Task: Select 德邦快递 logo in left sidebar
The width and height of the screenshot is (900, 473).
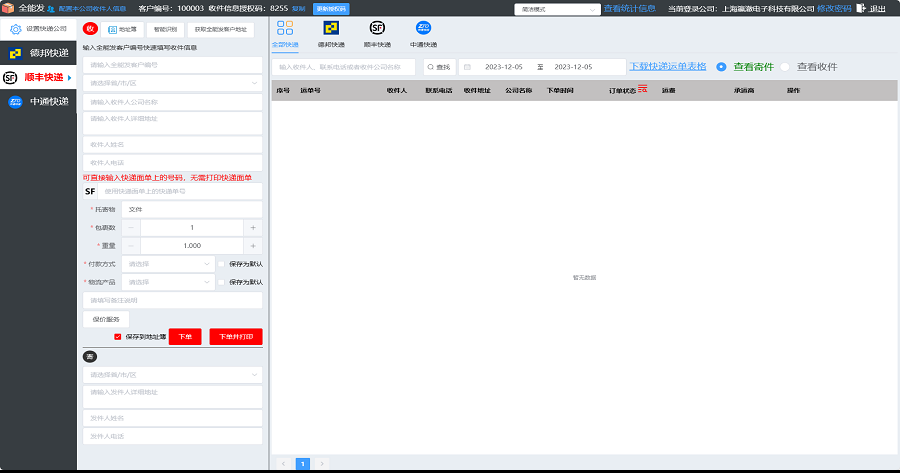Action: (x=15, y=53)
